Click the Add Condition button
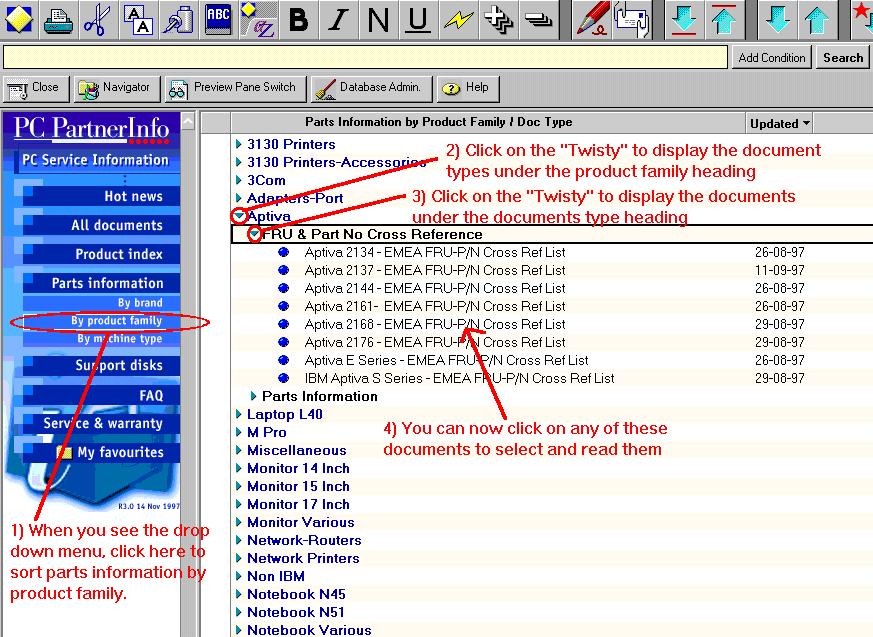The height and width of the screenshot is (637, 873). [x=771, y=58]
